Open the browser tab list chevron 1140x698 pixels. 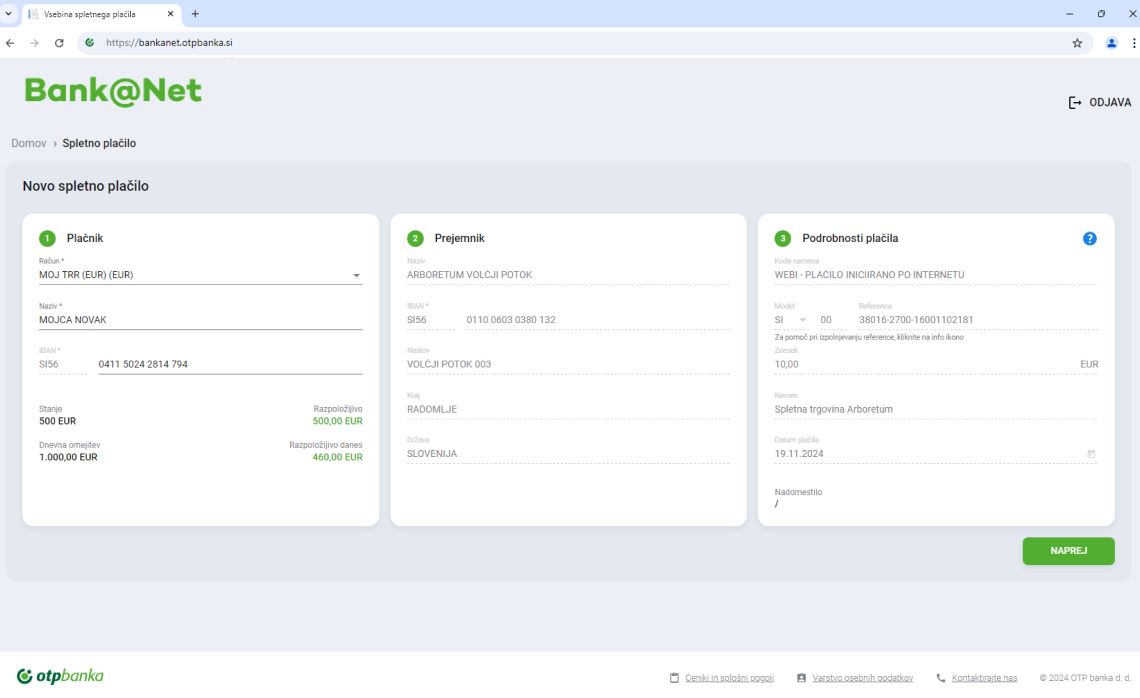[x=9, y=13]
